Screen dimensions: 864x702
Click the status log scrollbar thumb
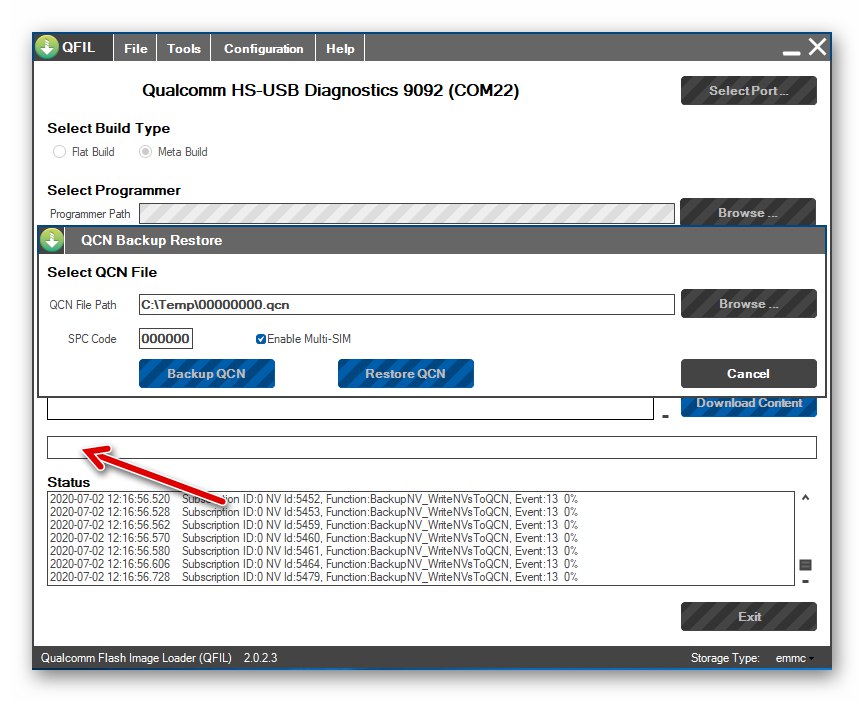pos(805,565)
